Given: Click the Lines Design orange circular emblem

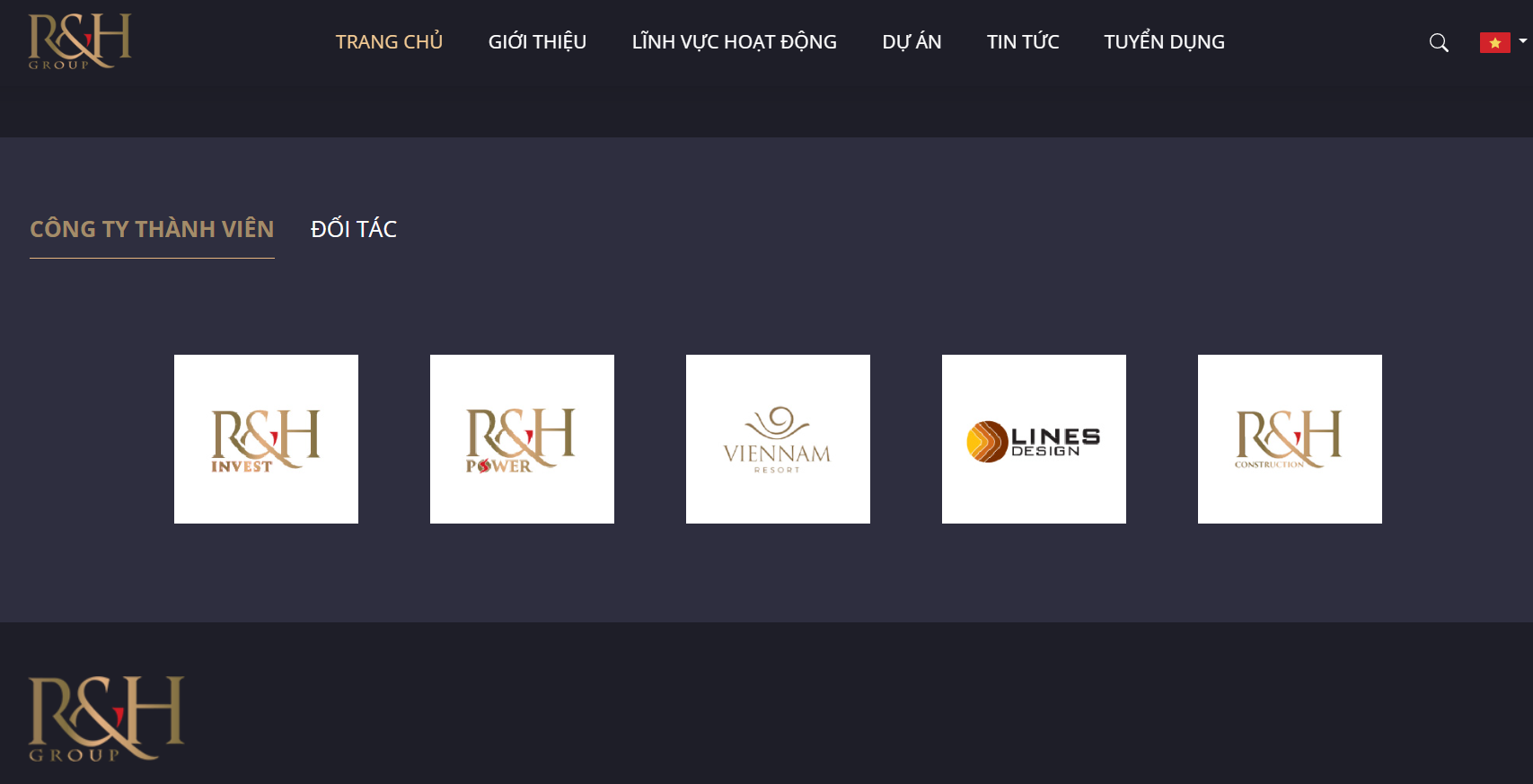Looking at the screenshot, I should point(986,442).
